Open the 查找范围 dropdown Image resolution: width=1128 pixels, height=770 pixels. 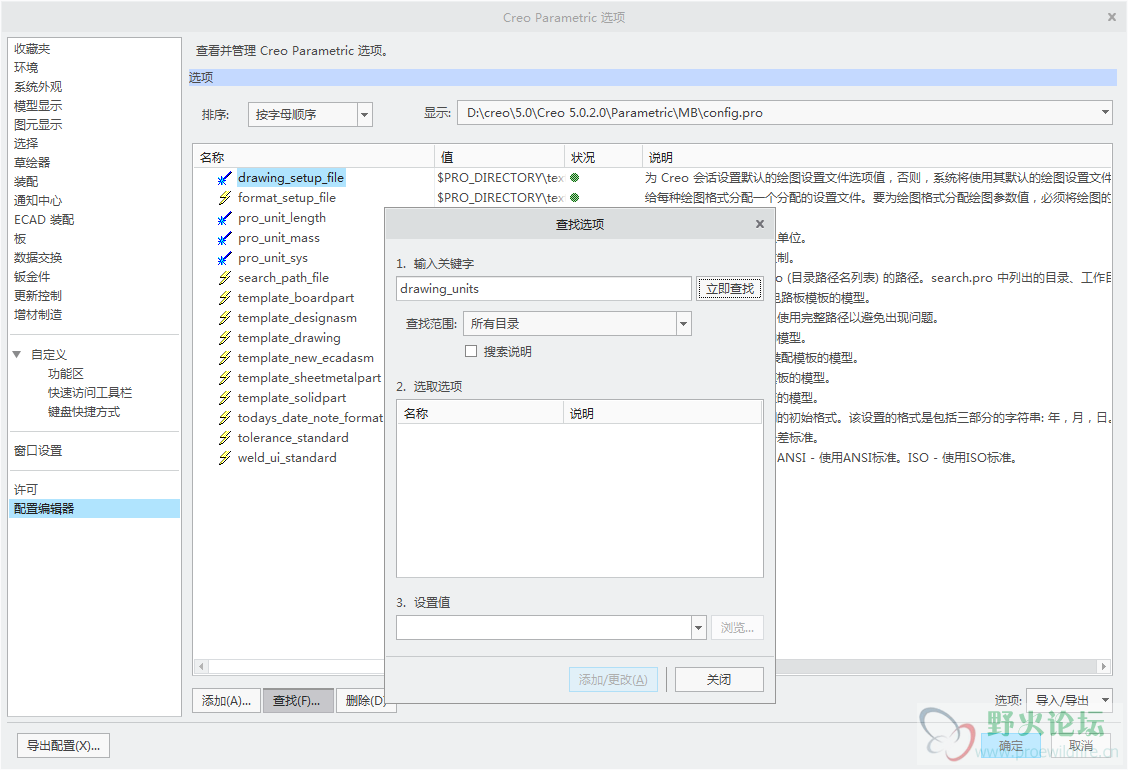(683, 324)
